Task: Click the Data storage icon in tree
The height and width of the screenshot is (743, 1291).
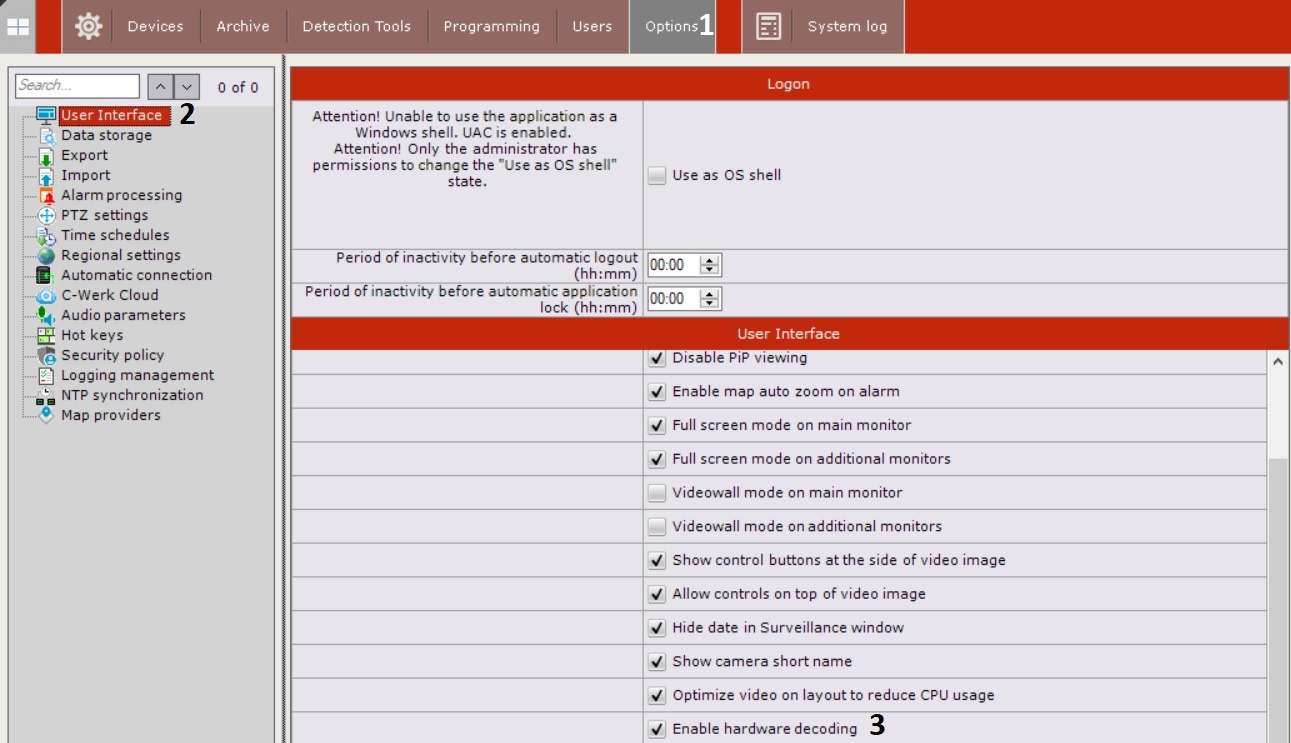Action: pyautogui.click(x=46, y=136)
